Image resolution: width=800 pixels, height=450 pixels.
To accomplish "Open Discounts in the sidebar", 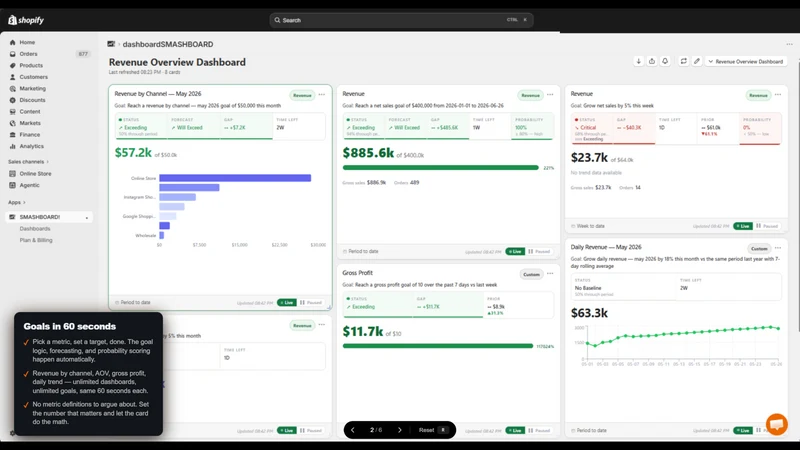I will coord(32,100).
